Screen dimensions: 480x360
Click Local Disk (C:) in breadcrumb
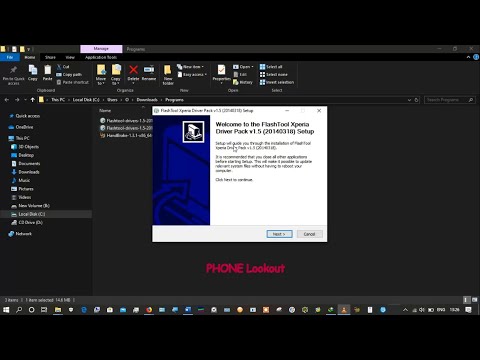(x=86, y=100)
